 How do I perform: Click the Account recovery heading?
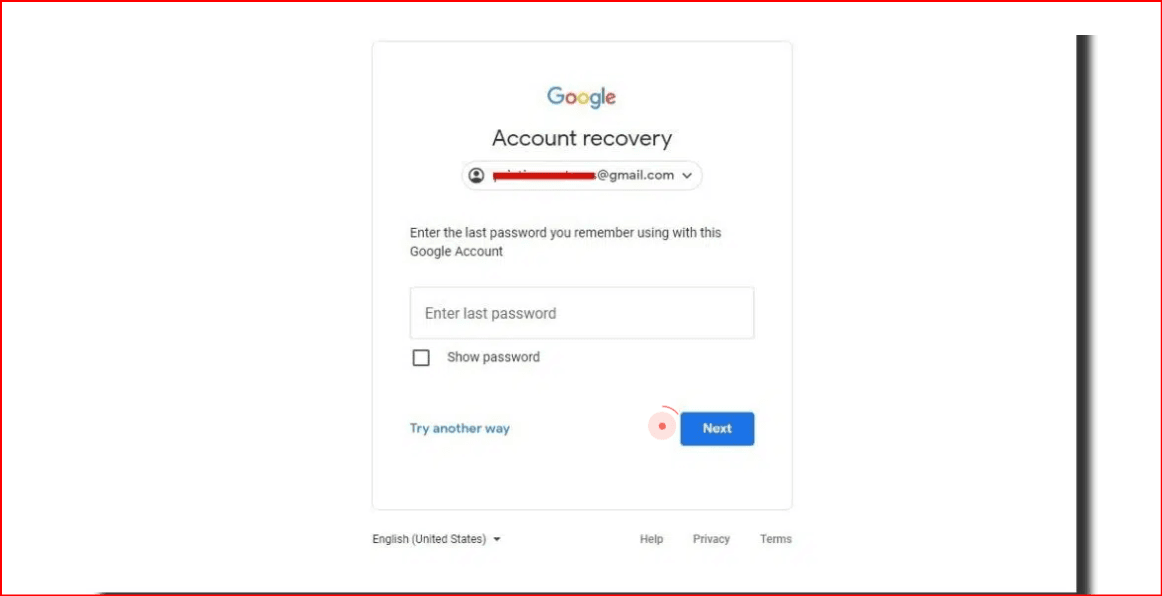click(x=582, y=139)
